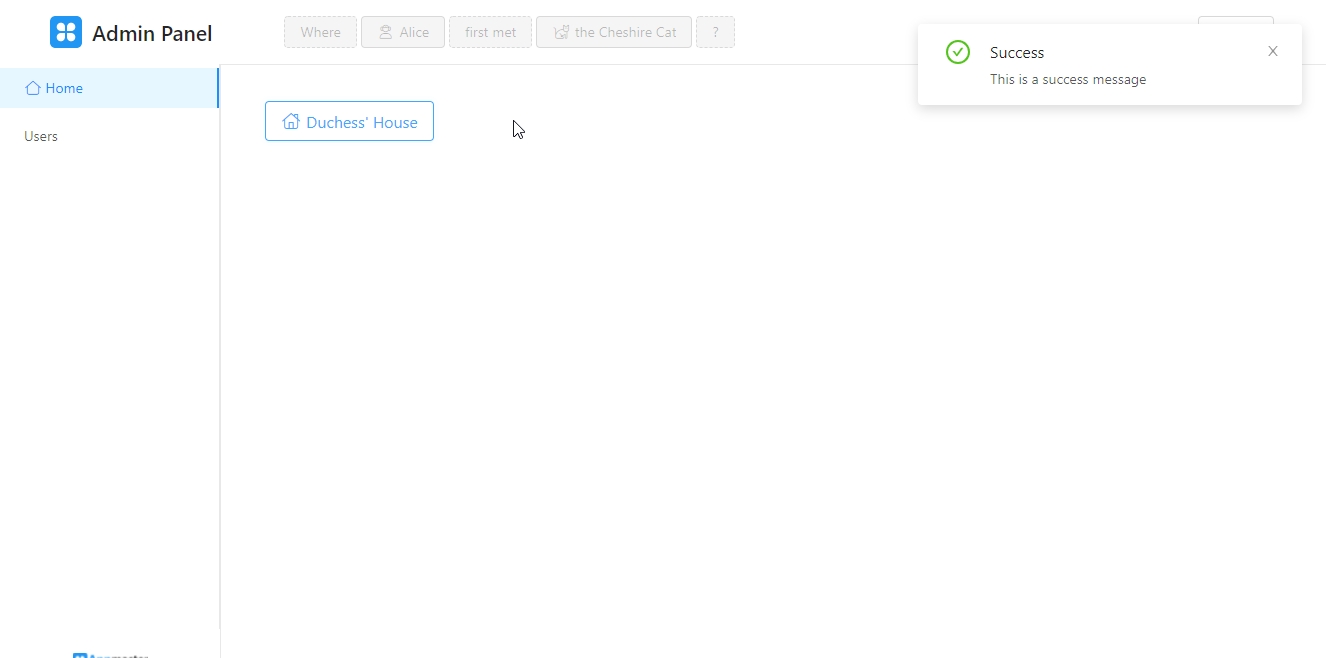
Task: Click the button hidden behind the notification
Action: (x=1235, y=20)
